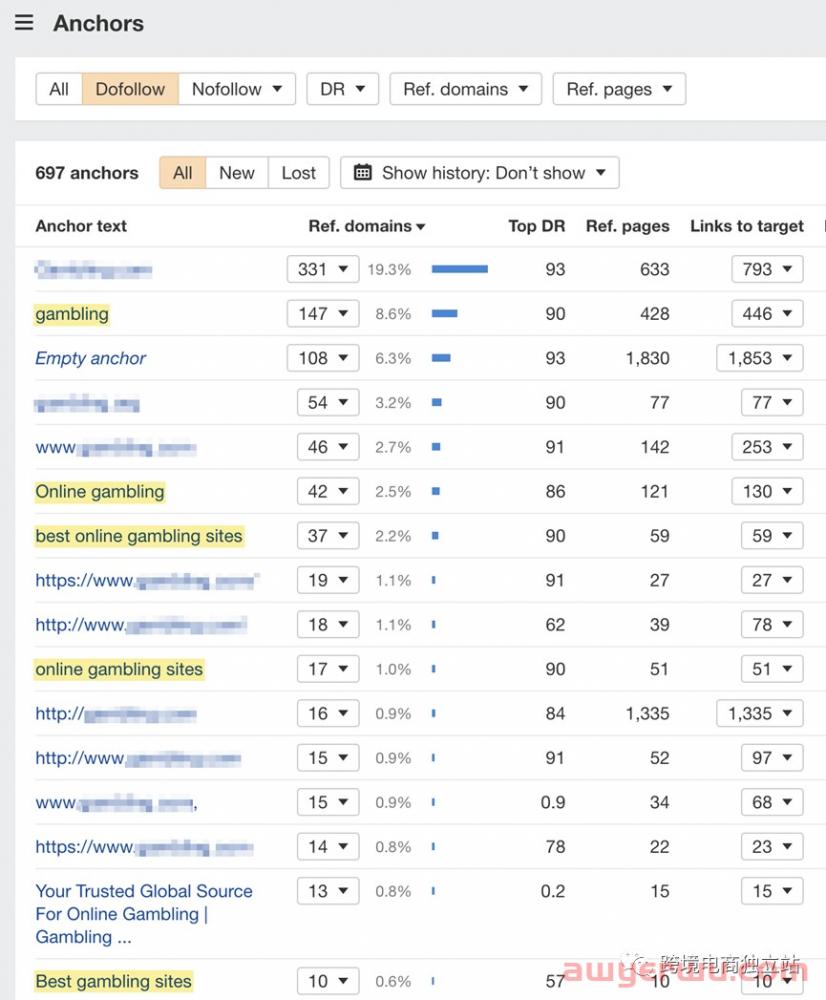Open online gambling sites anchor link

[x=119, y=669]
